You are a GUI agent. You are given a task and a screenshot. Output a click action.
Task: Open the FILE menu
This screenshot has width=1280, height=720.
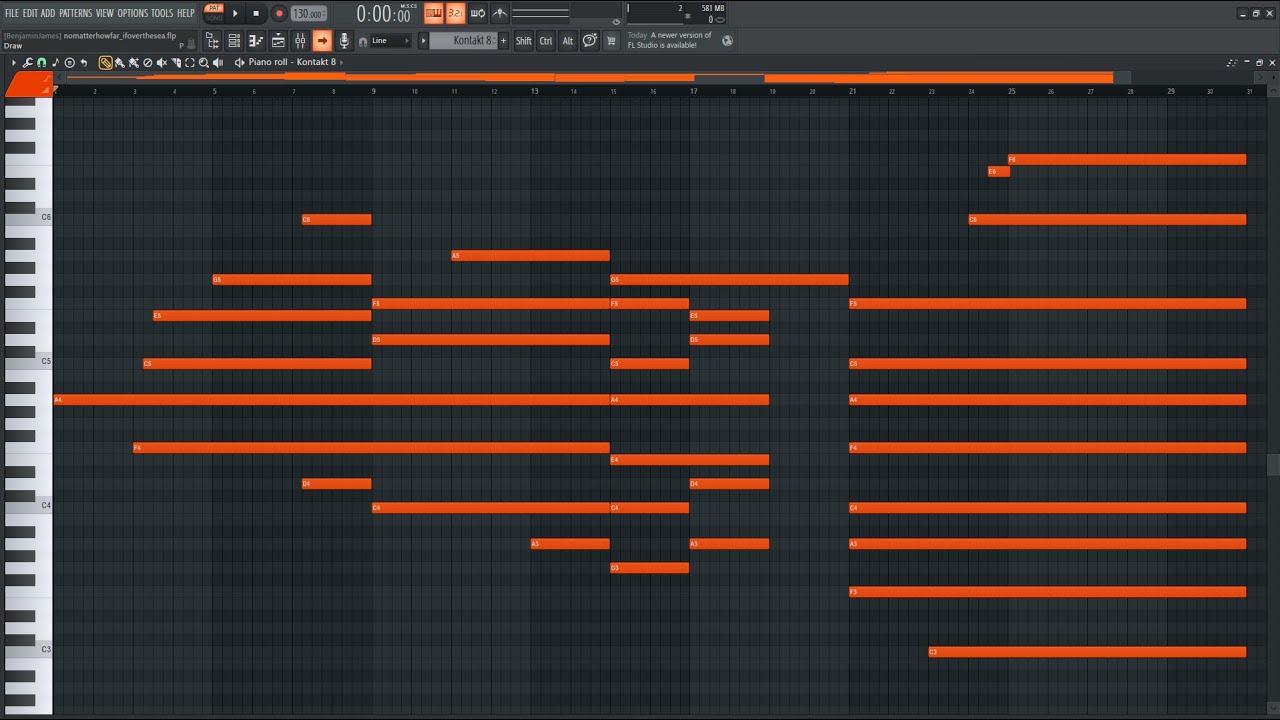click(12, 13)
